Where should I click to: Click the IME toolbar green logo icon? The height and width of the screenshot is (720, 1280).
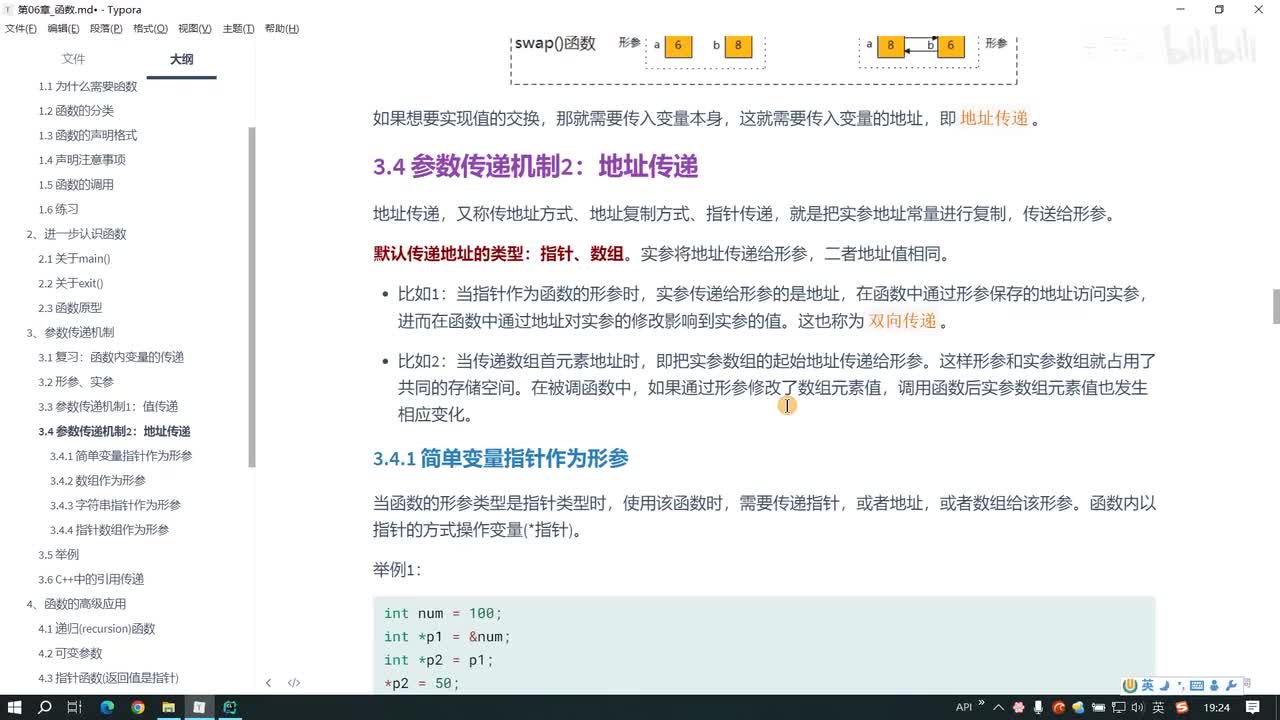click(x=1130, y=685)
